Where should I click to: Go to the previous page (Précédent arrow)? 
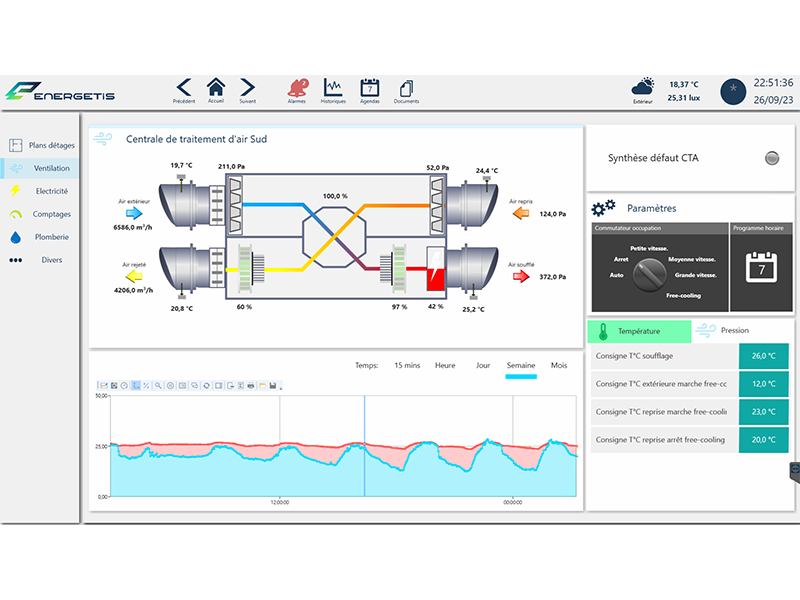(184, 87)
